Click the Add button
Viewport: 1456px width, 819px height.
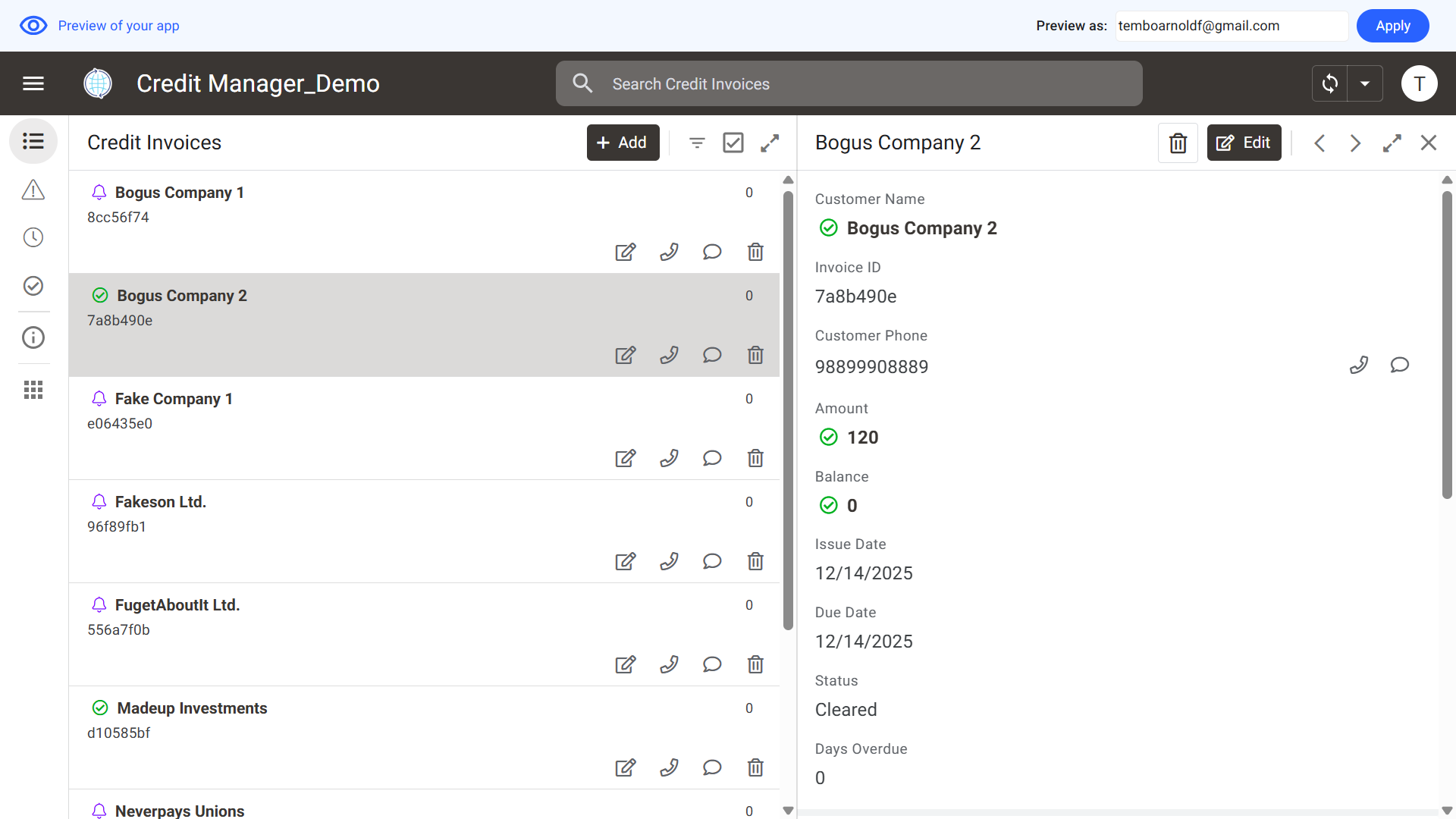coord(623,143)
